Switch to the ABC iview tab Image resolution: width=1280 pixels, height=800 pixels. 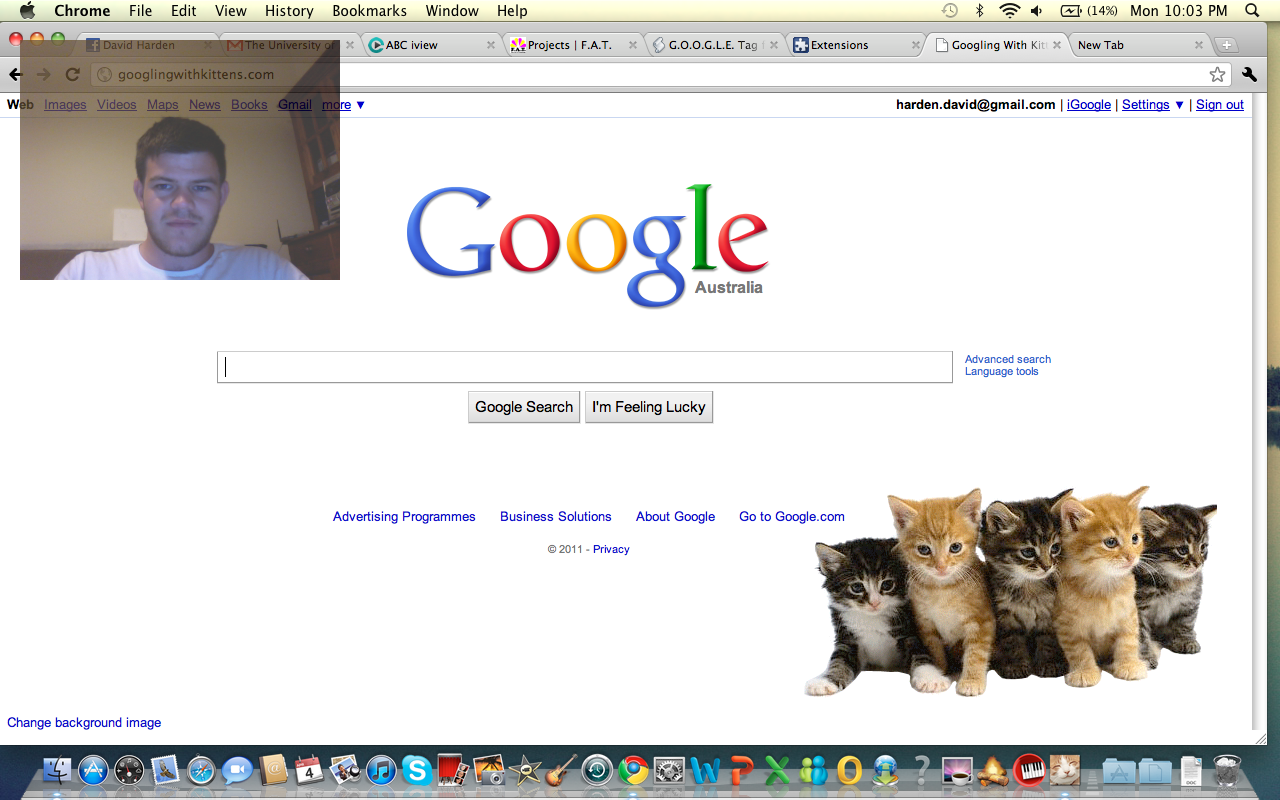point(430,45)
